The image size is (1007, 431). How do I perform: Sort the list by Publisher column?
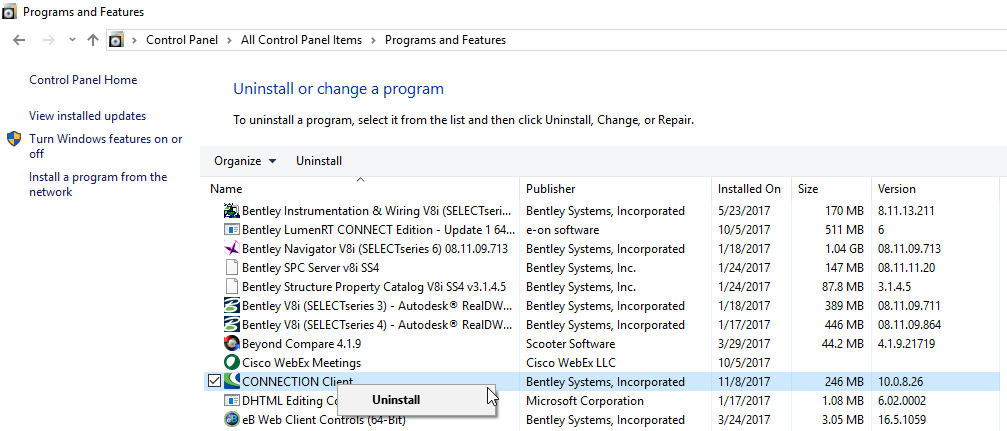[x=550, y=189]
